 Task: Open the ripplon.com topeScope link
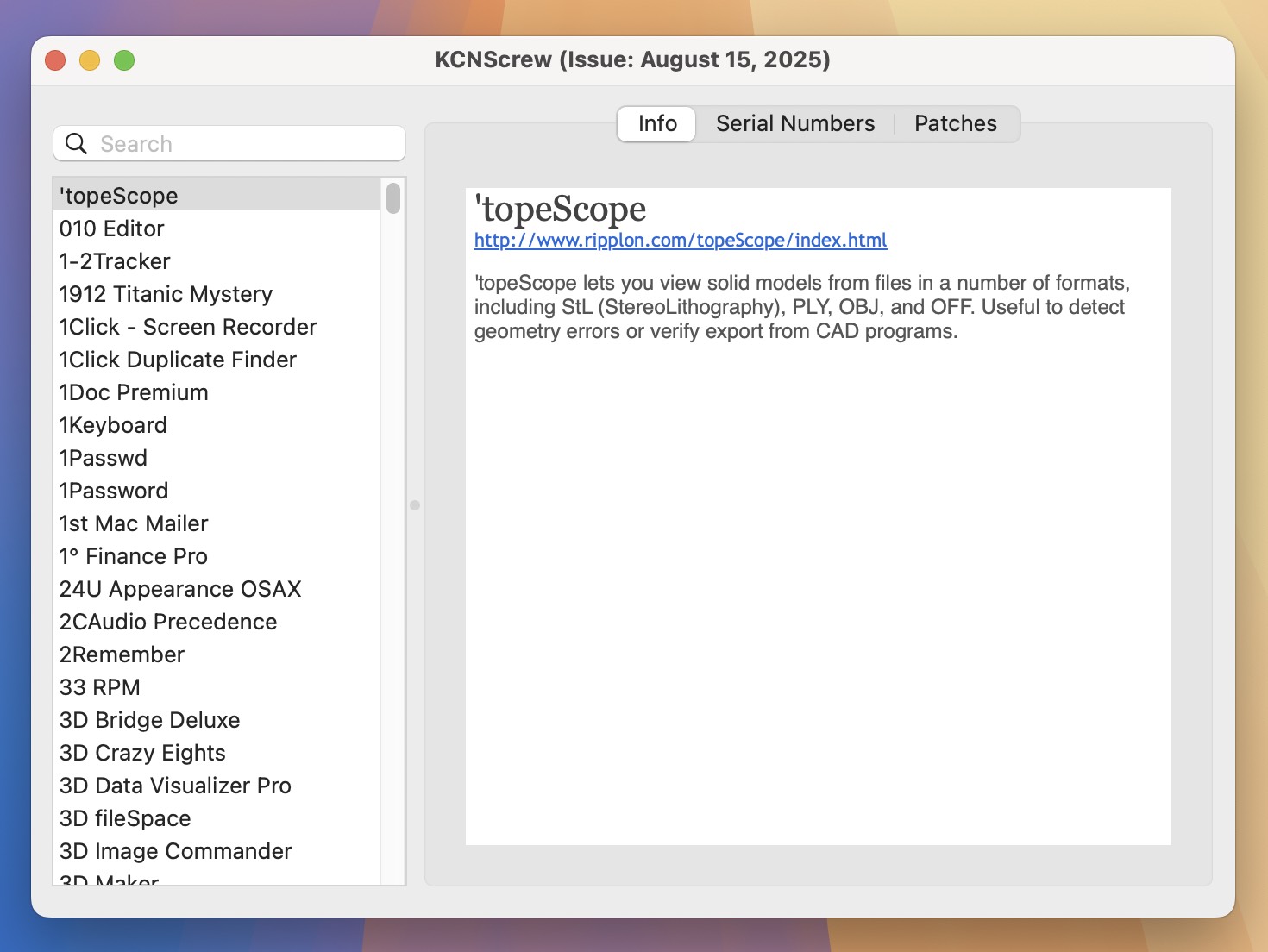680,241
